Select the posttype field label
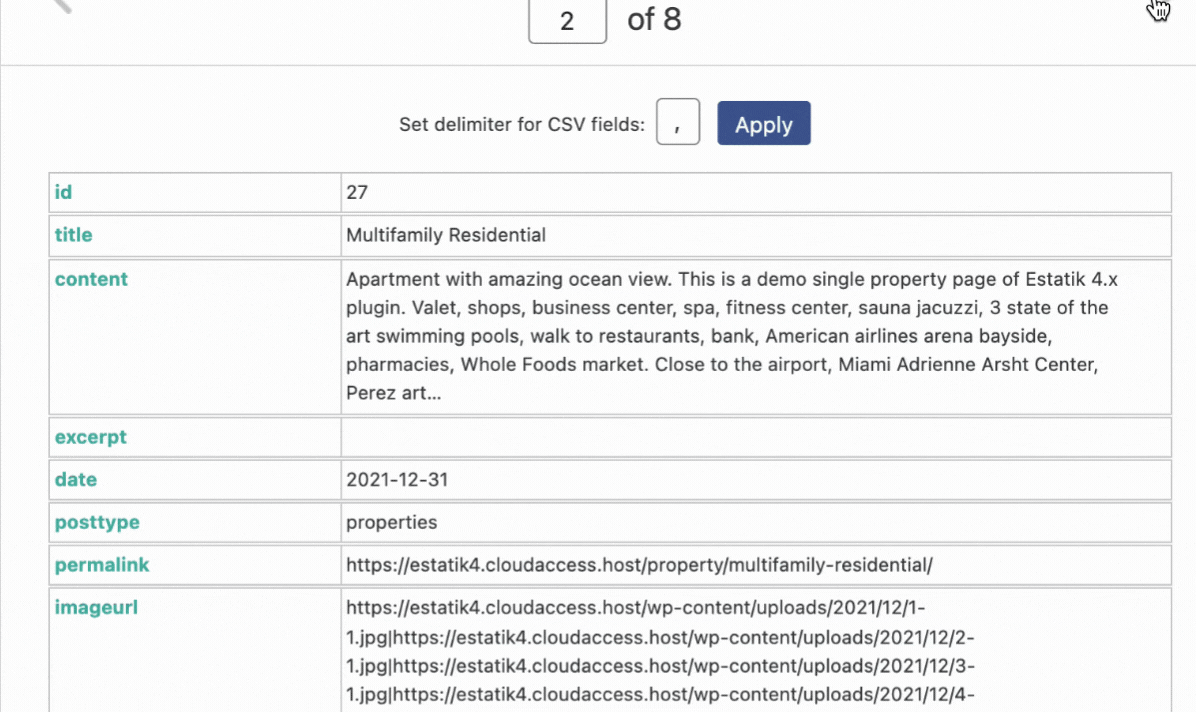 coord(97,522)
